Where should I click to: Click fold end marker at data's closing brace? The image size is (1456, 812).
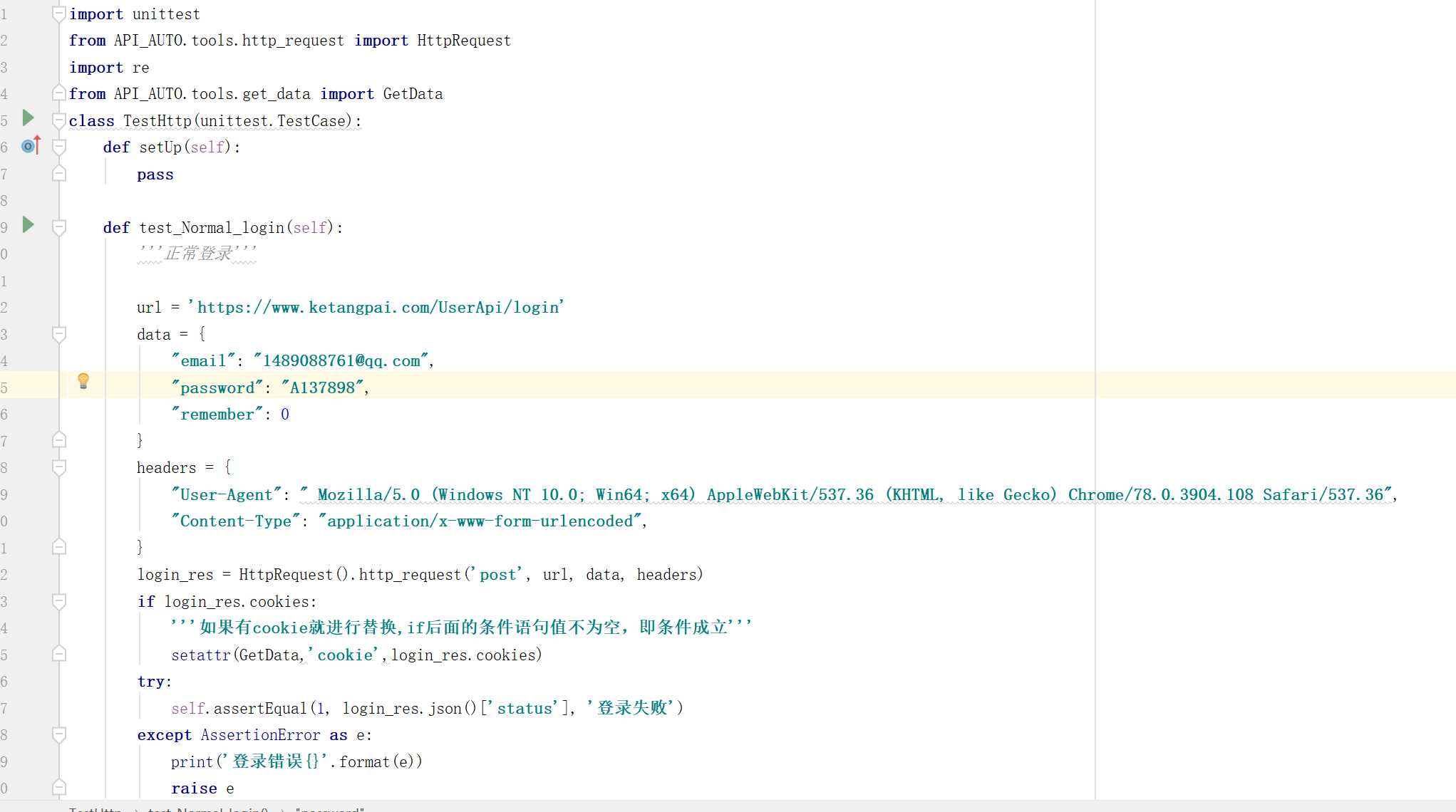59,440
